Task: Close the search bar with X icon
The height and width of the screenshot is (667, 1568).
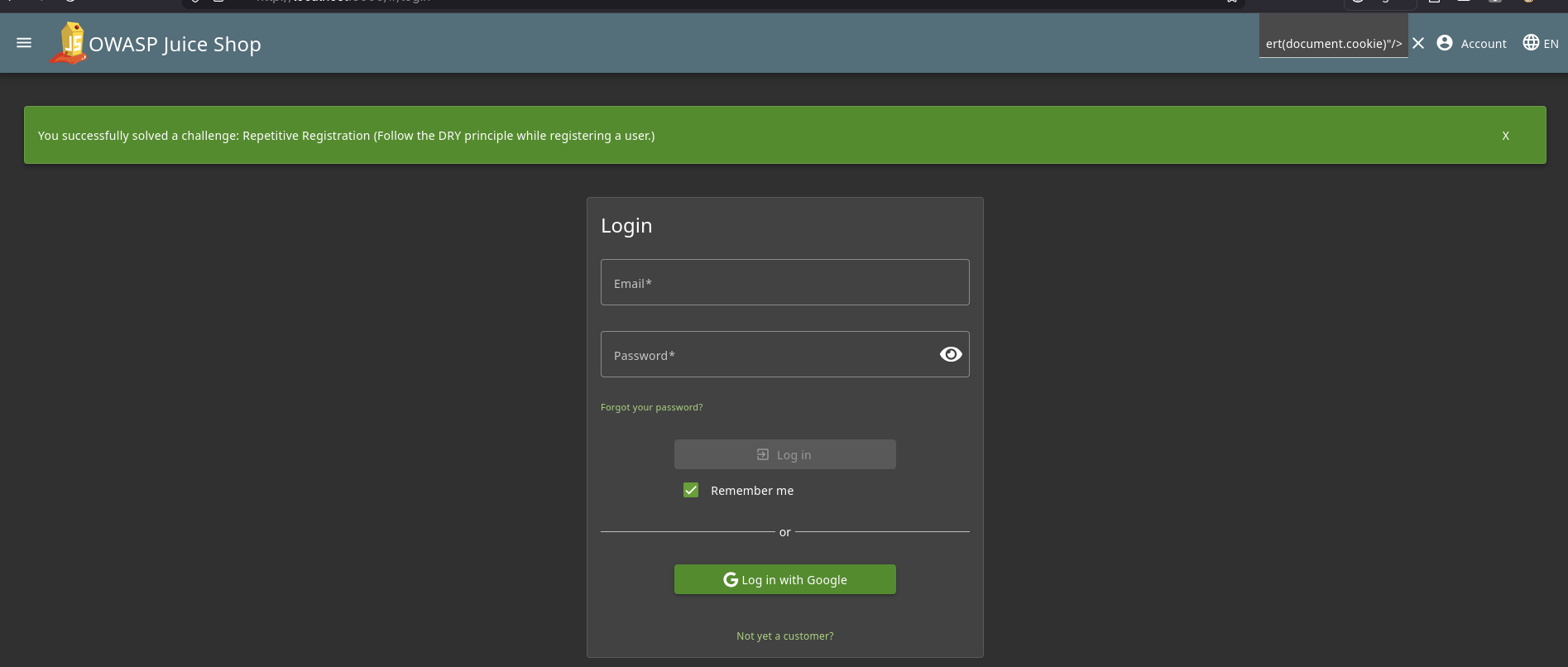Action: [1418, 43]
